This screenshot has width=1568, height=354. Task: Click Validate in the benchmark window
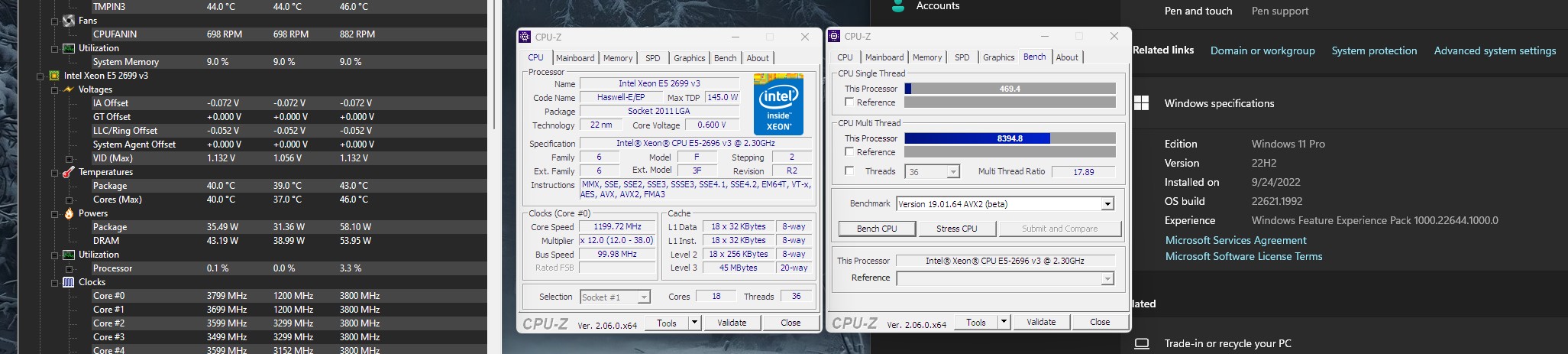coord(1041,323)
